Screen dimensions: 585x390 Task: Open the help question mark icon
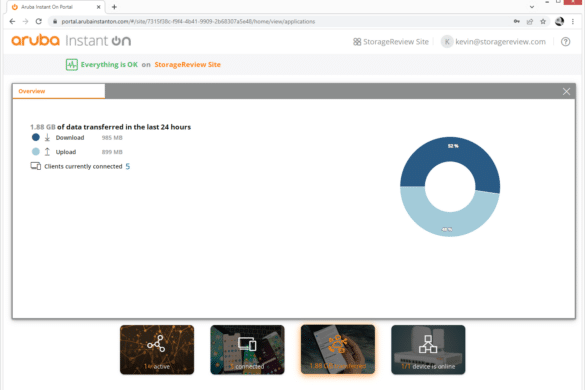tap(566, 42)
